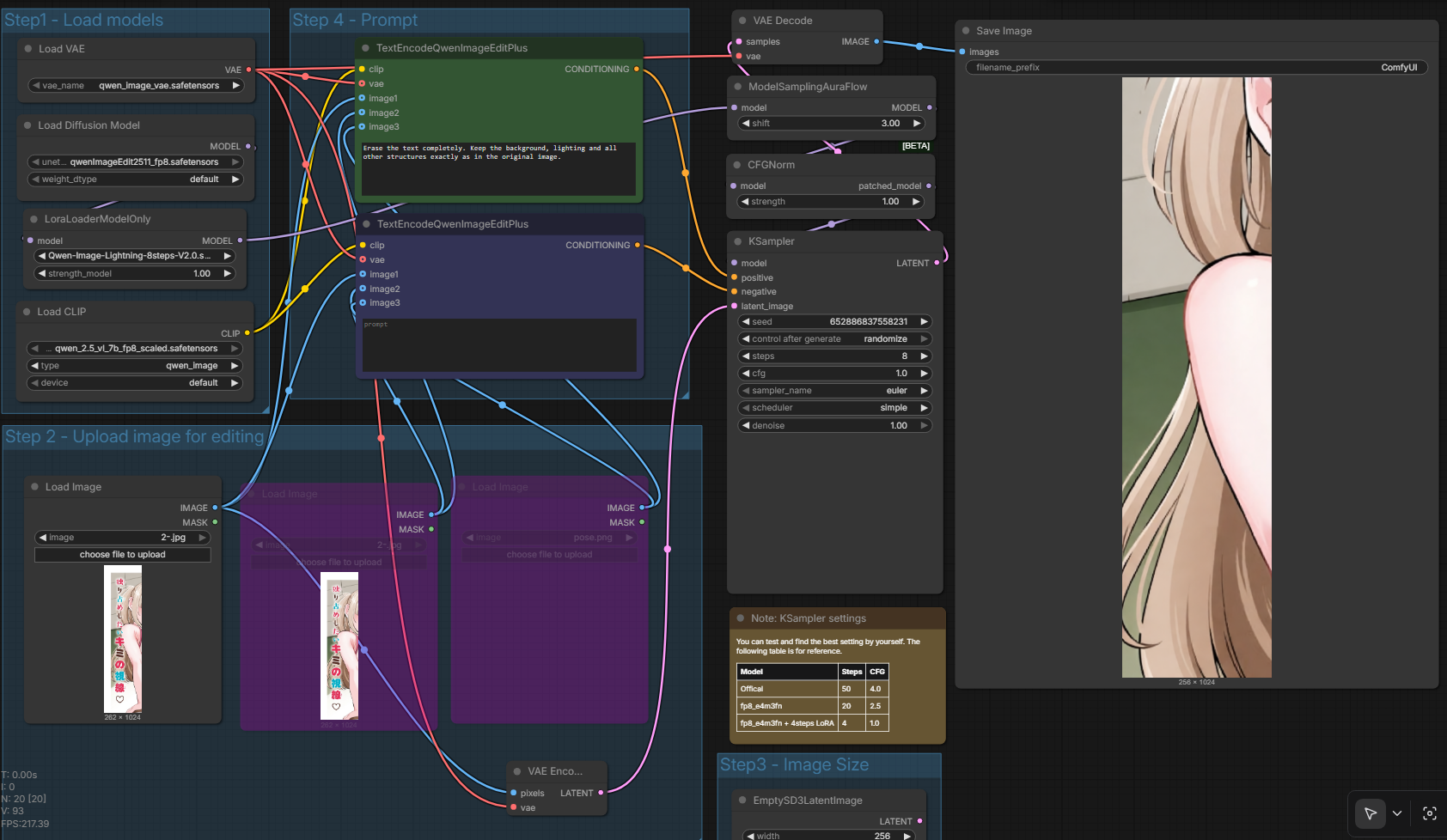1447x840 pixels.
Task: Click the Step1 - Load models group title
Action: click(83, 20)
